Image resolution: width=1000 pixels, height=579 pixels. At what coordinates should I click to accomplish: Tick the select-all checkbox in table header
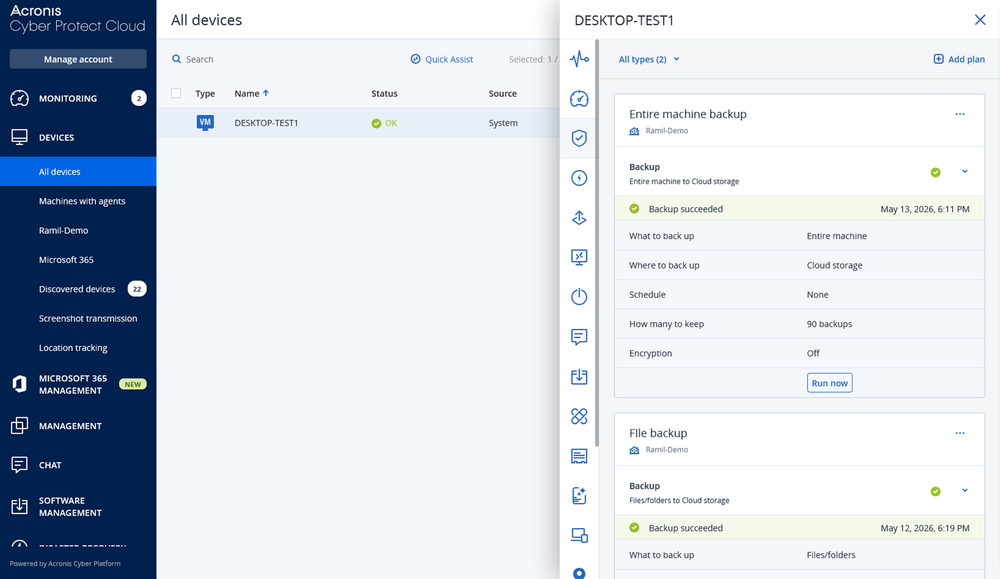click(176, 93)
